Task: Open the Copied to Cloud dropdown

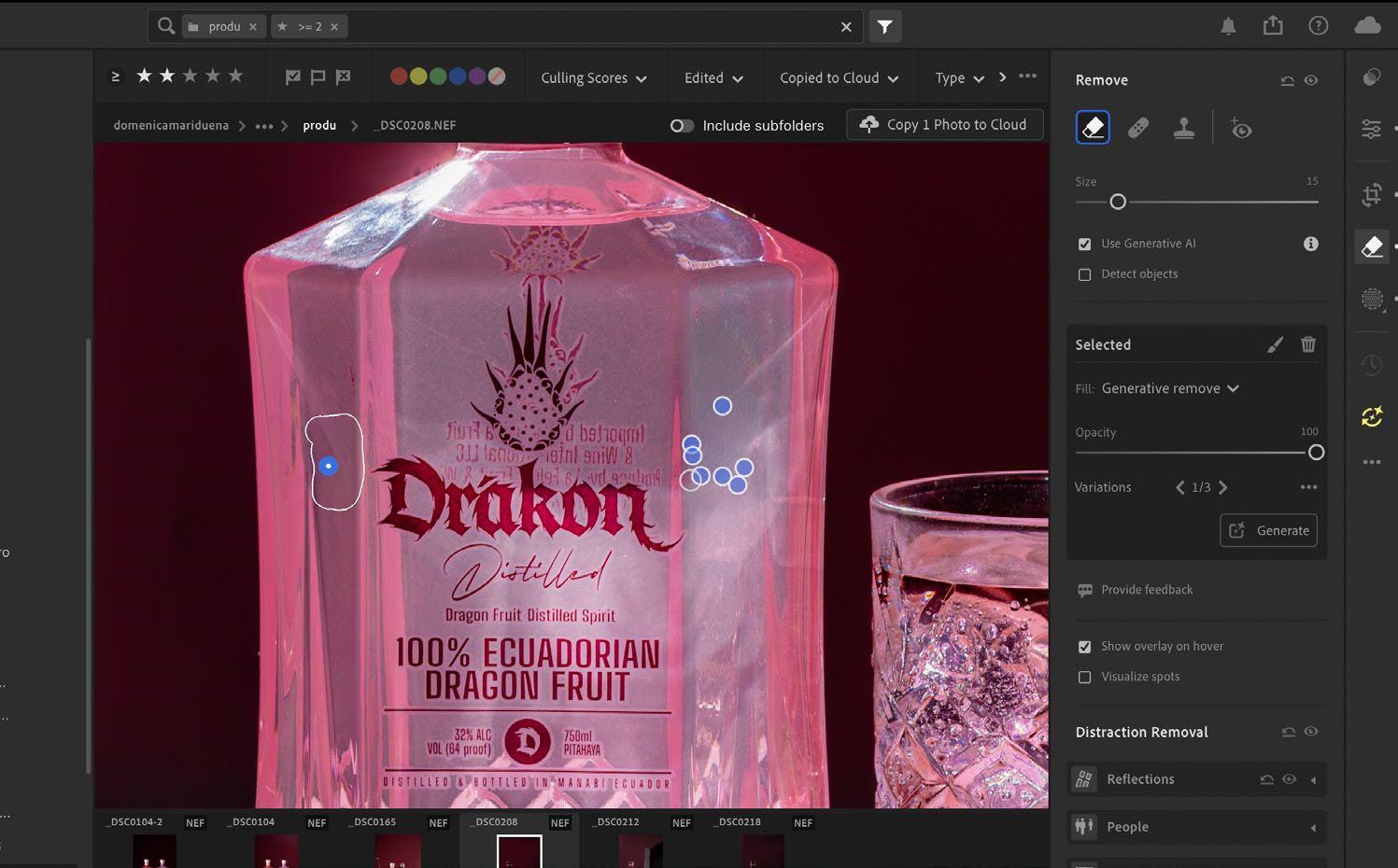Action: click(x=840, y=78)
